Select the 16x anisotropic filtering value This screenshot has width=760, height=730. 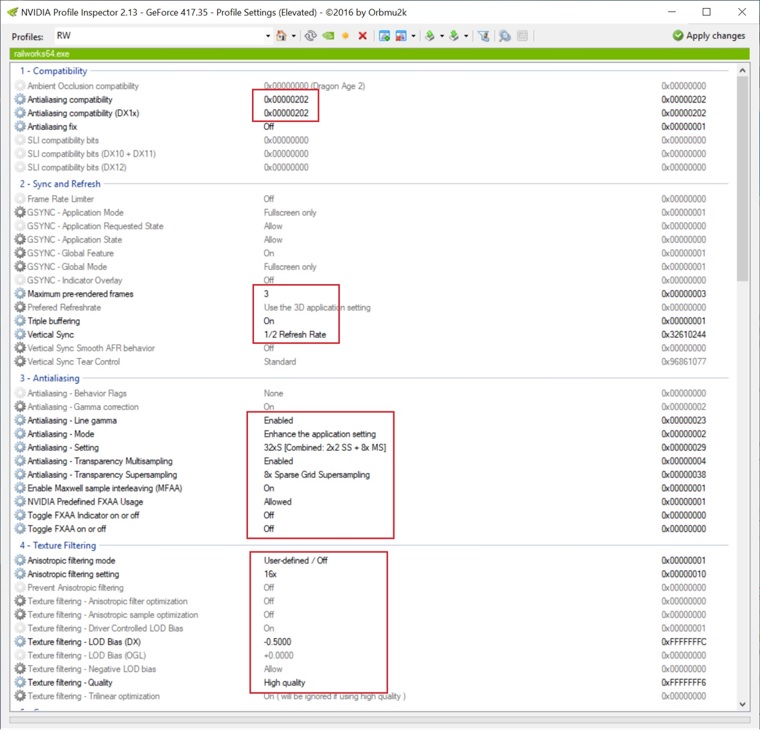[x=270, y=574]
